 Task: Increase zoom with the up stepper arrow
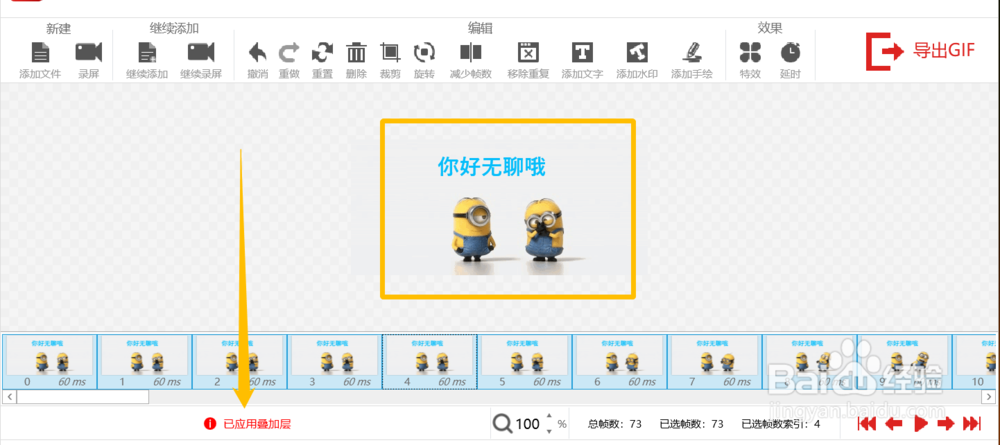(x=550, y=418)
